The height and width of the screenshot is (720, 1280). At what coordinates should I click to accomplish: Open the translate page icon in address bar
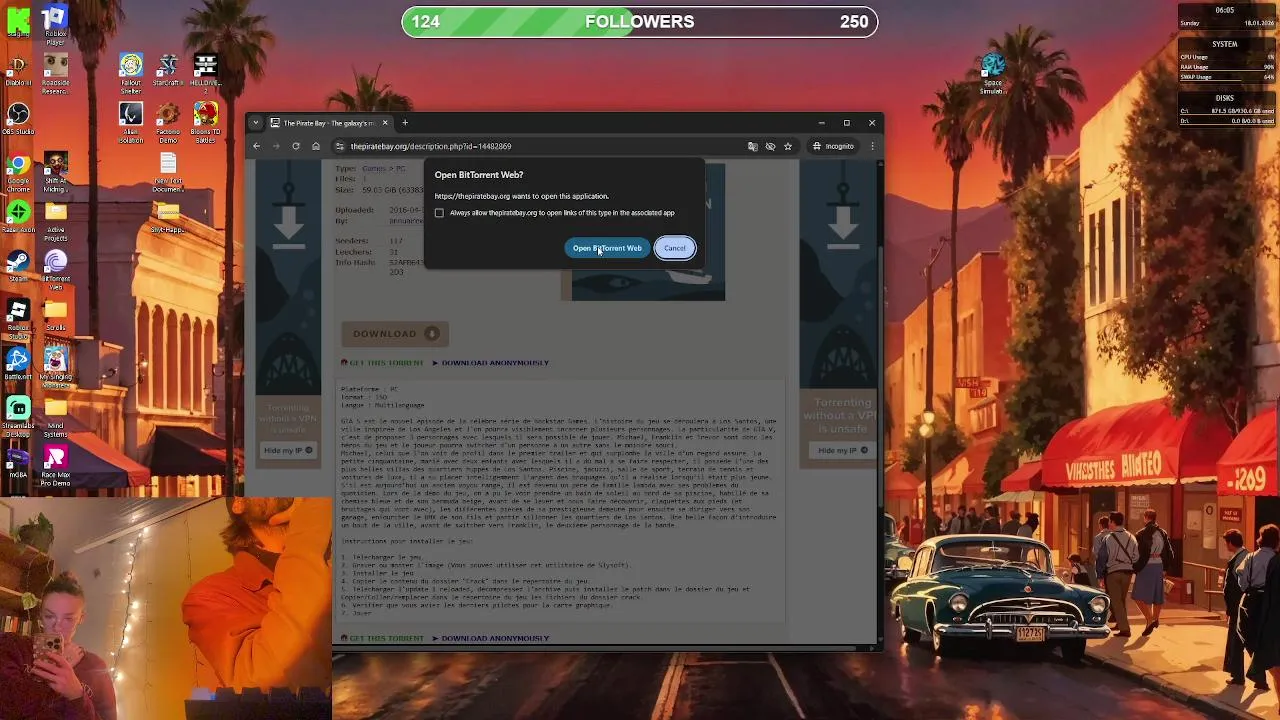(753, 146)
